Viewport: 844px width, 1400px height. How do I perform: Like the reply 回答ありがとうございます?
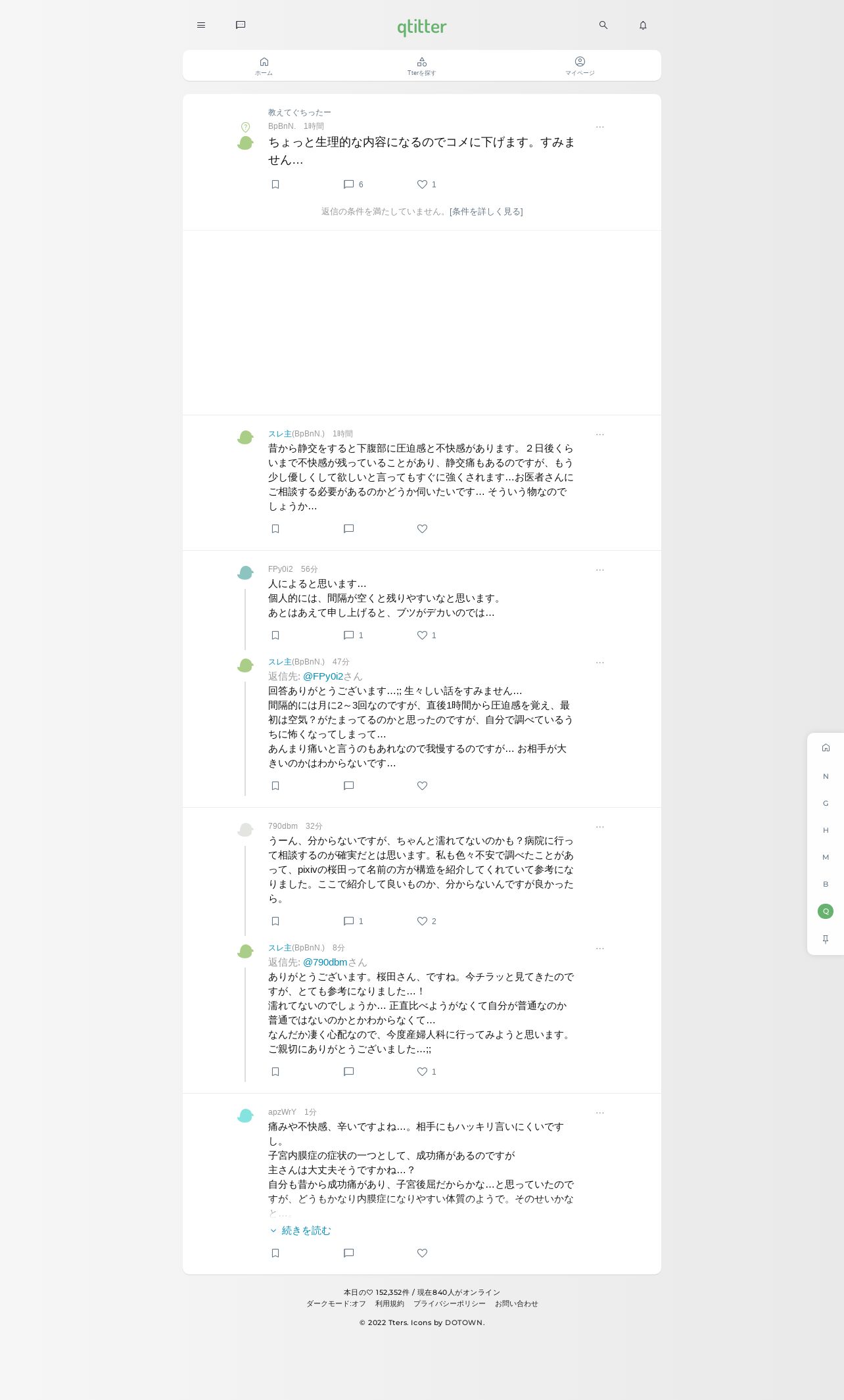point(423,785)
